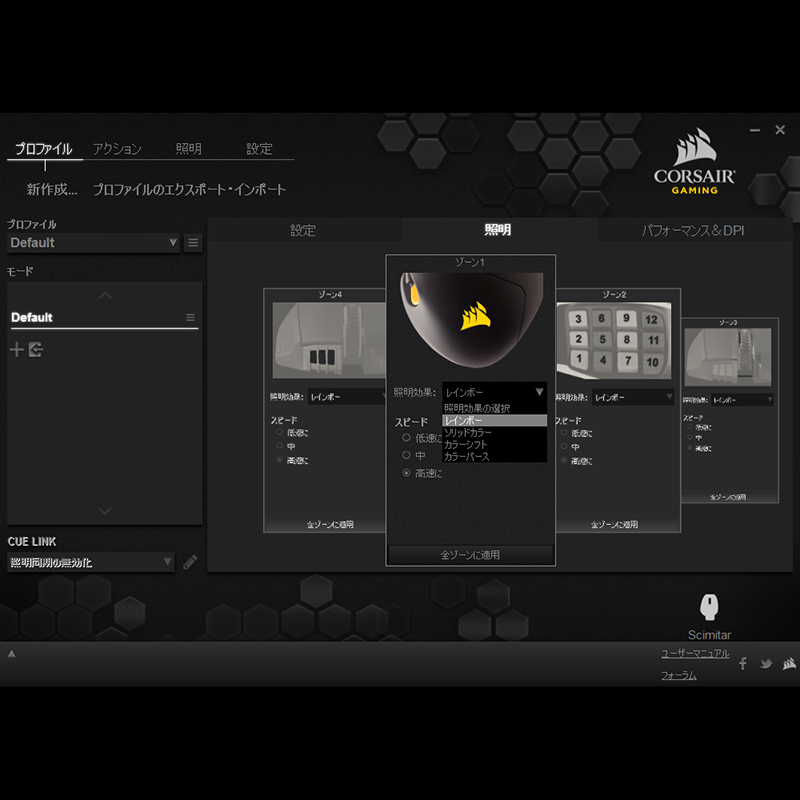
Task: Open the CUE LINK lighting sync dropdown
Action: tap(90, 562)
